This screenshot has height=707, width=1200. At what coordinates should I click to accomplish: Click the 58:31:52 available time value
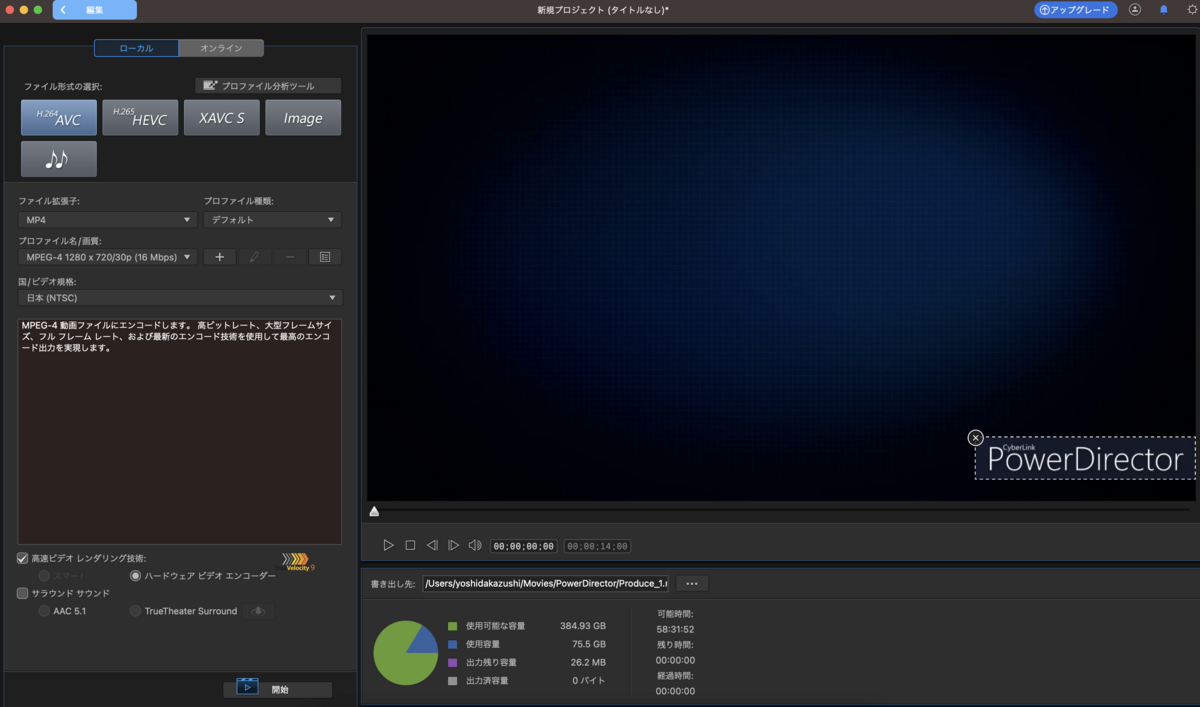pyautogui.click(x=675, y=629)
